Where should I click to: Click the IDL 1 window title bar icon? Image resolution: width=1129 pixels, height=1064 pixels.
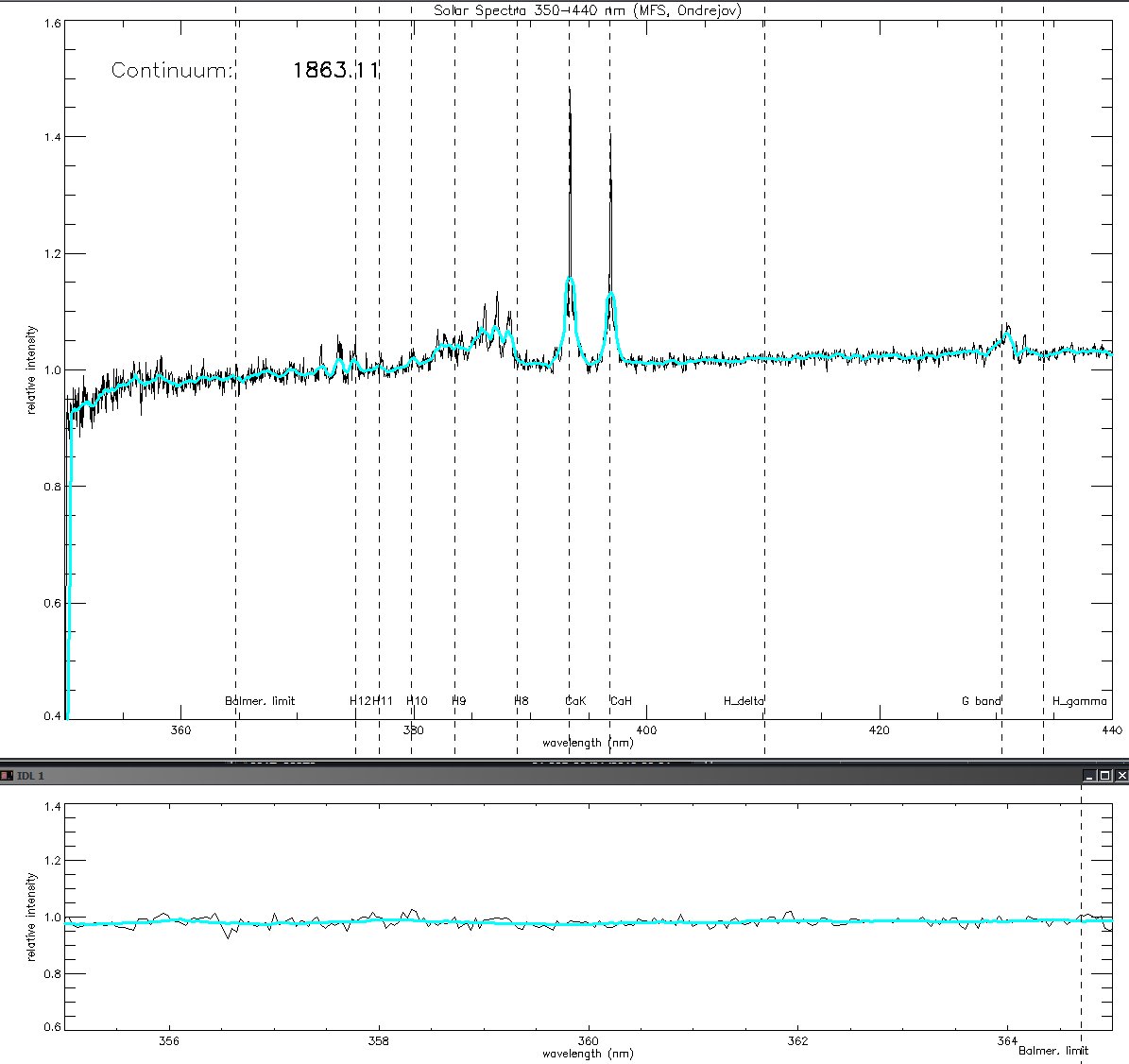pyautogui.click(x=7, y=776)
